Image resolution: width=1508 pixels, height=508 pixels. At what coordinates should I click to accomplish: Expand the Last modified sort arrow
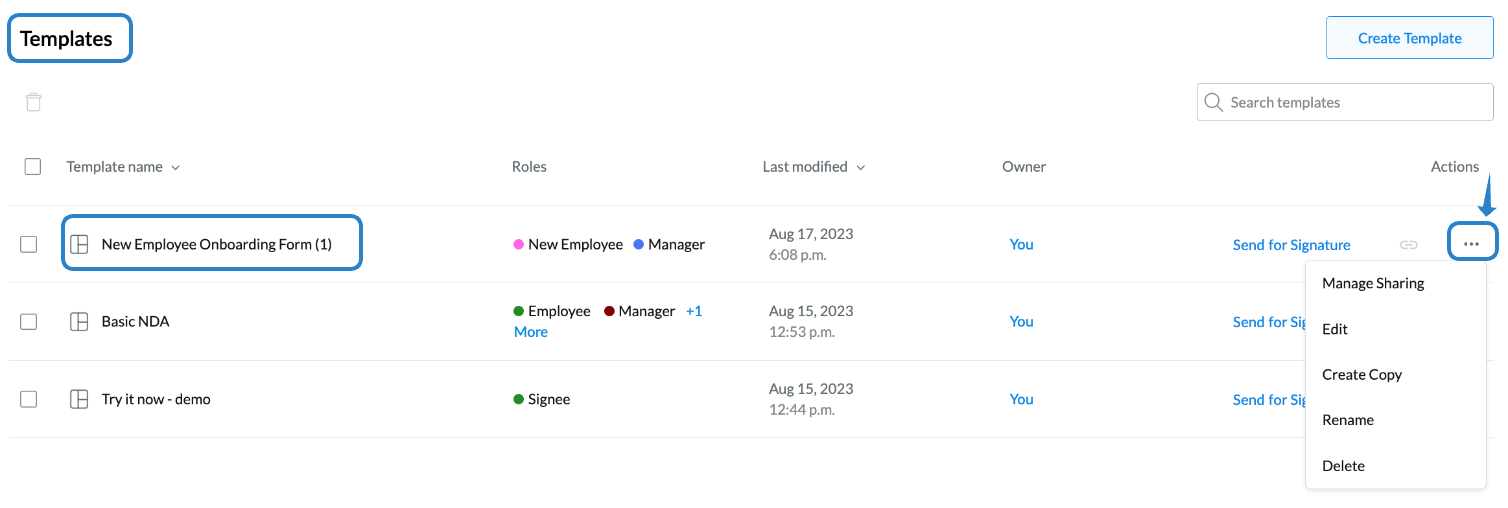tap(861, 168)
